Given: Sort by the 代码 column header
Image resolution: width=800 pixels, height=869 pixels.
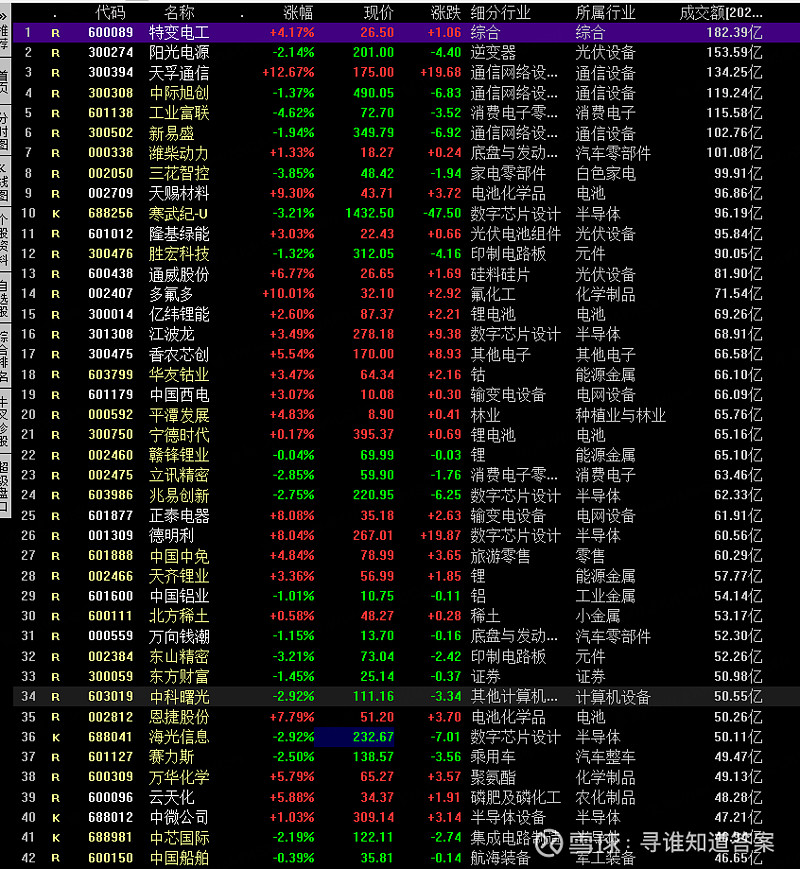Looking at the screenshot, I should tap(110, 12).
